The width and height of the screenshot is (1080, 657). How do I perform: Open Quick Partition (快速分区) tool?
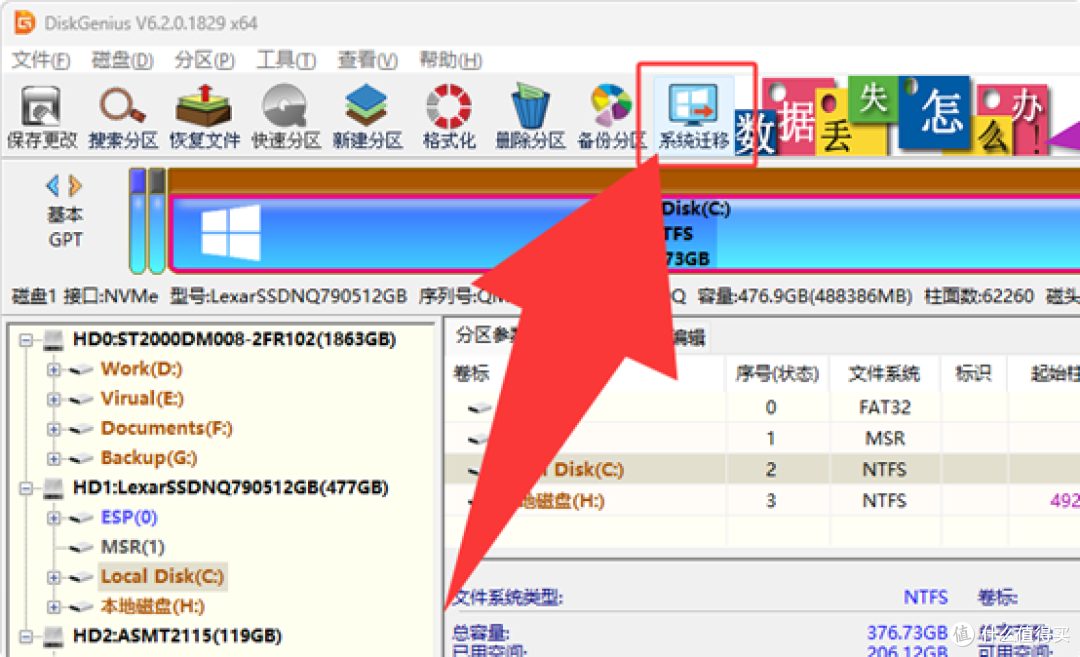click(285, 117)
